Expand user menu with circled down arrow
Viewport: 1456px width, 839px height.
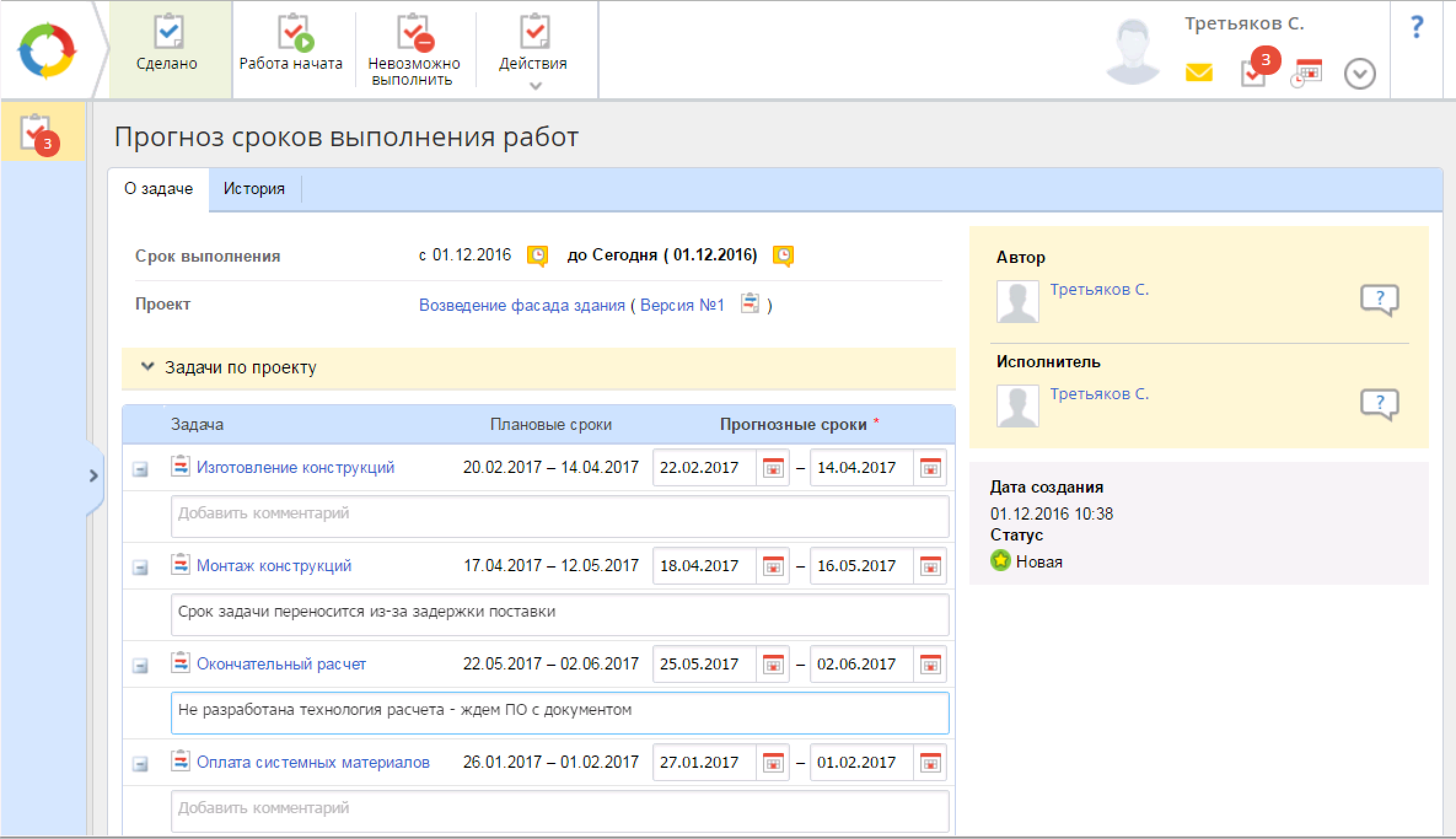coord(1359,74)
